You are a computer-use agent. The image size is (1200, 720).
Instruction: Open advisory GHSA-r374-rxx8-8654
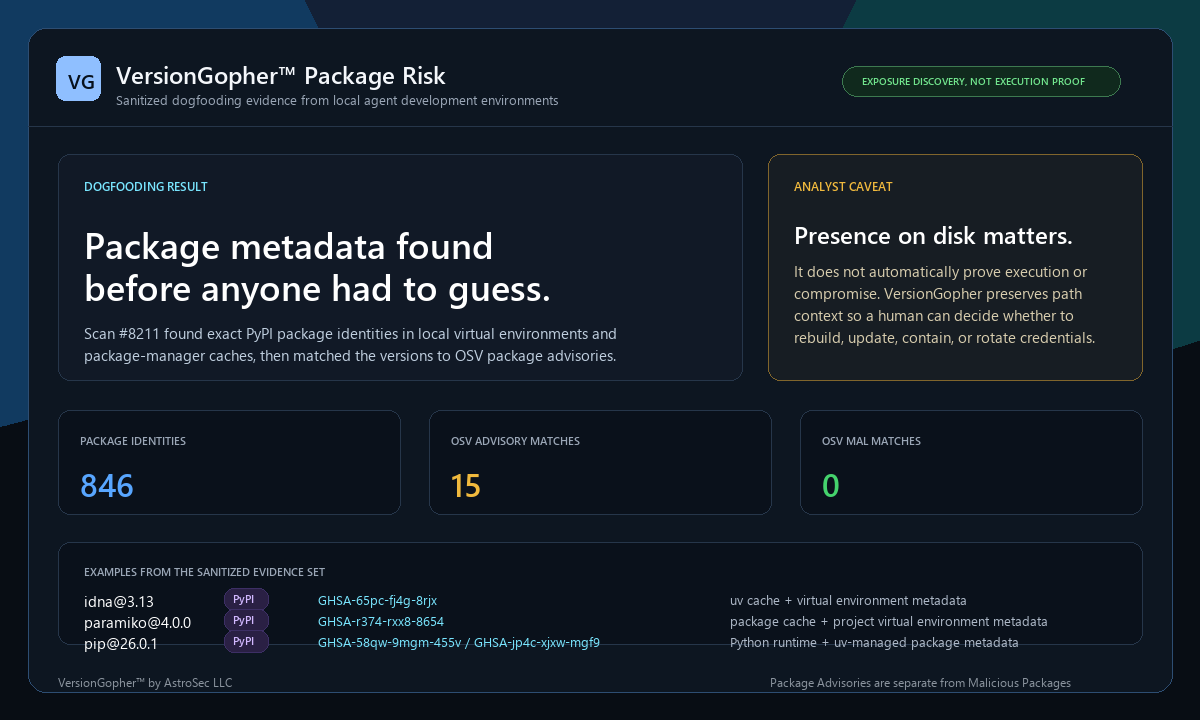[381, 622]
